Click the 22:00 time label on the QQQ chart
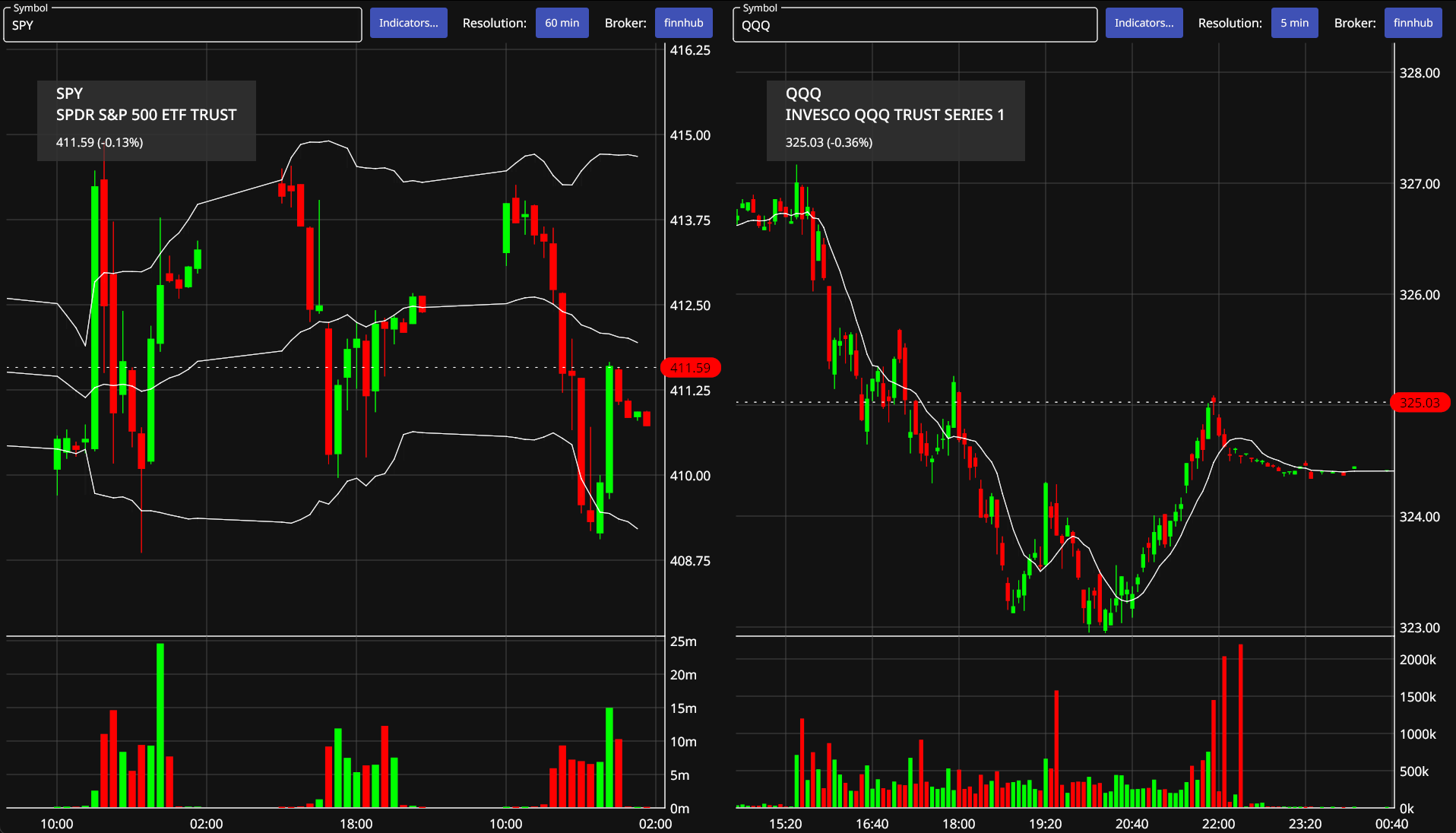The image size is (1456, 833). [x=1218, y=824]
